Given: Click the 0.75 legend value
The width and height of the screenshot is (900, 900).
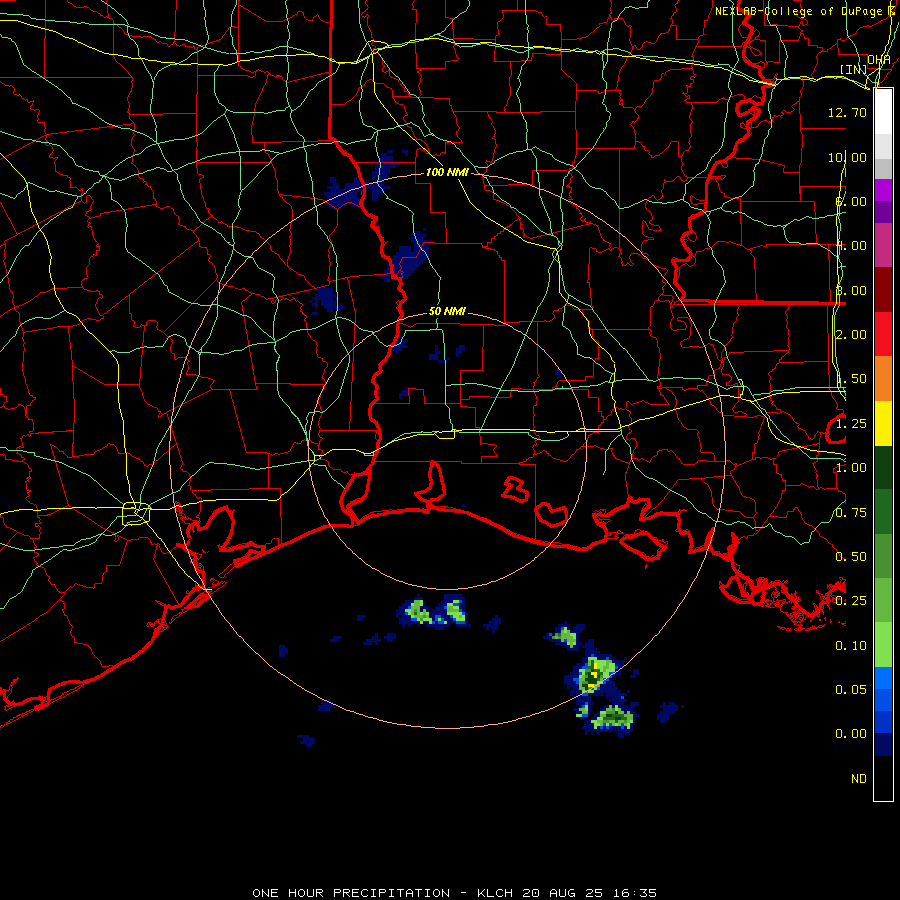Looking at the screenshot, I should tap(851, 513).
